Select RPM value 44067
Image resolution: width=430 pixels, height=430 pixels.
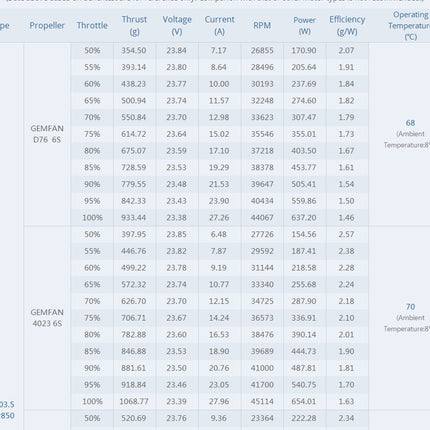[262, 218]
